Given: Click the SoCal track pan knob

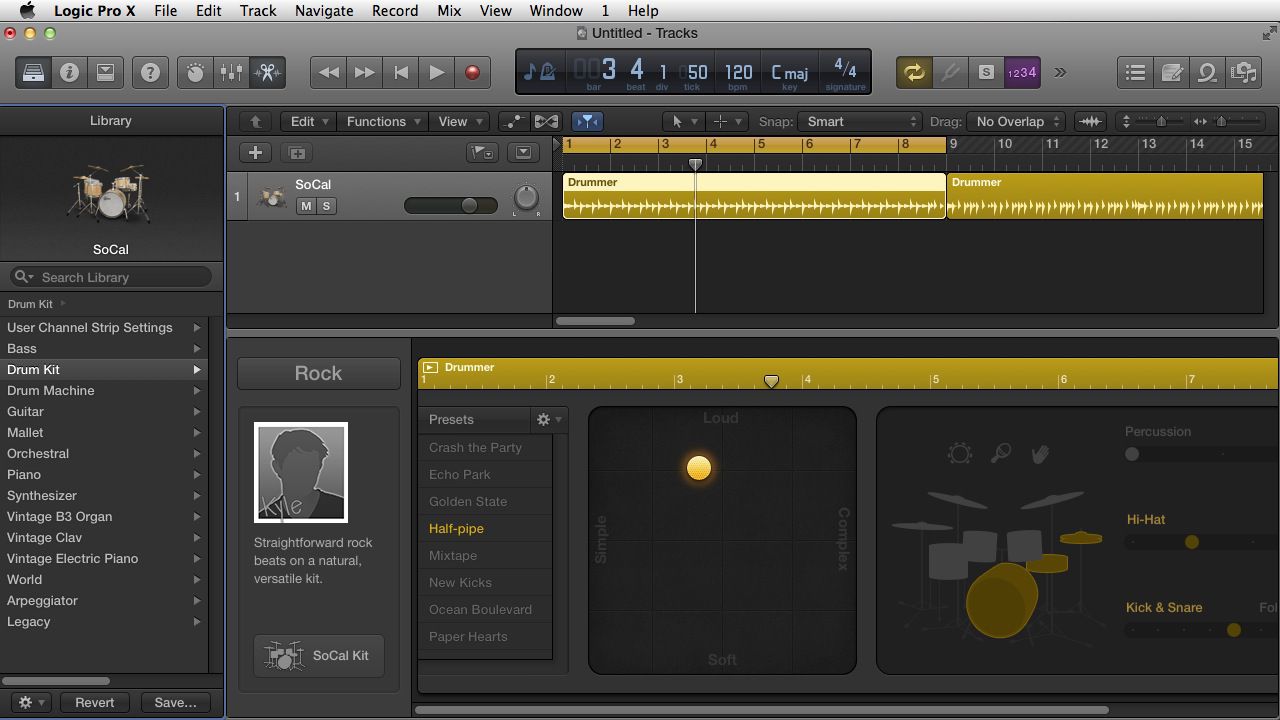Looking at the screenshot, I should point(525,198).
